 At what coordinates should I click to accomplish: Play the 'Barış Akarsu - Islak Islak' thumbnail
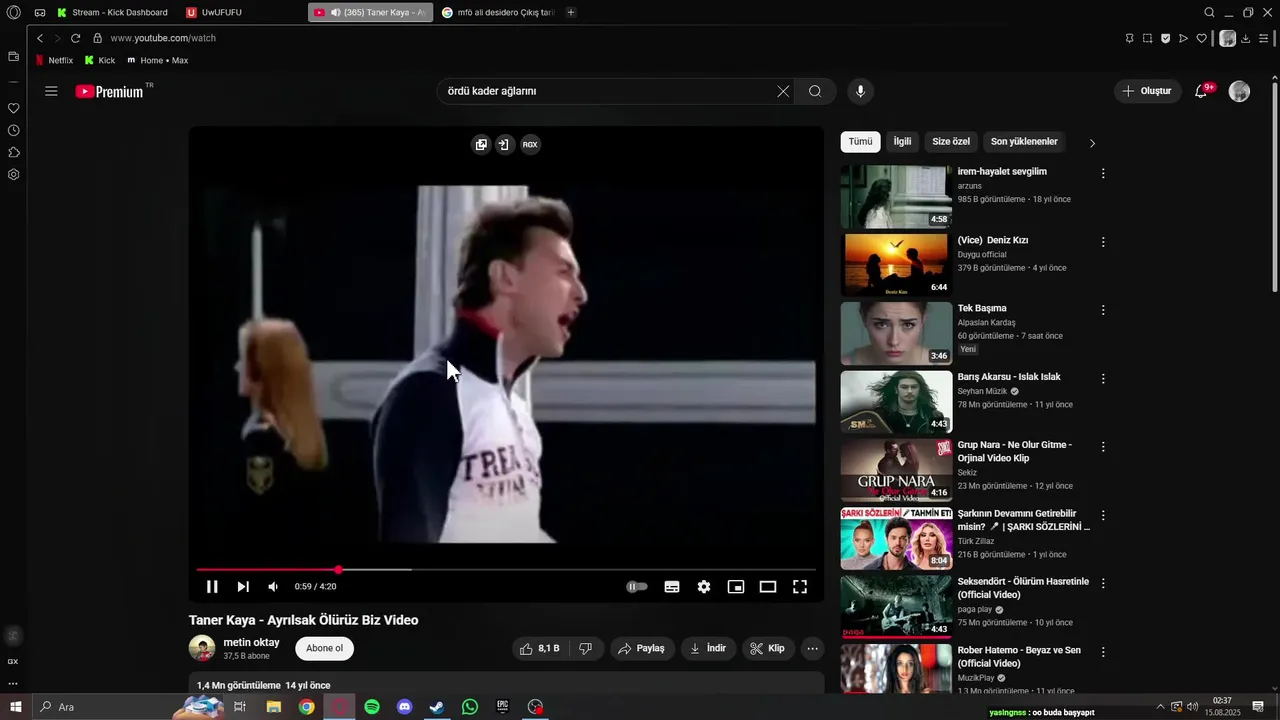pos(896,402)
